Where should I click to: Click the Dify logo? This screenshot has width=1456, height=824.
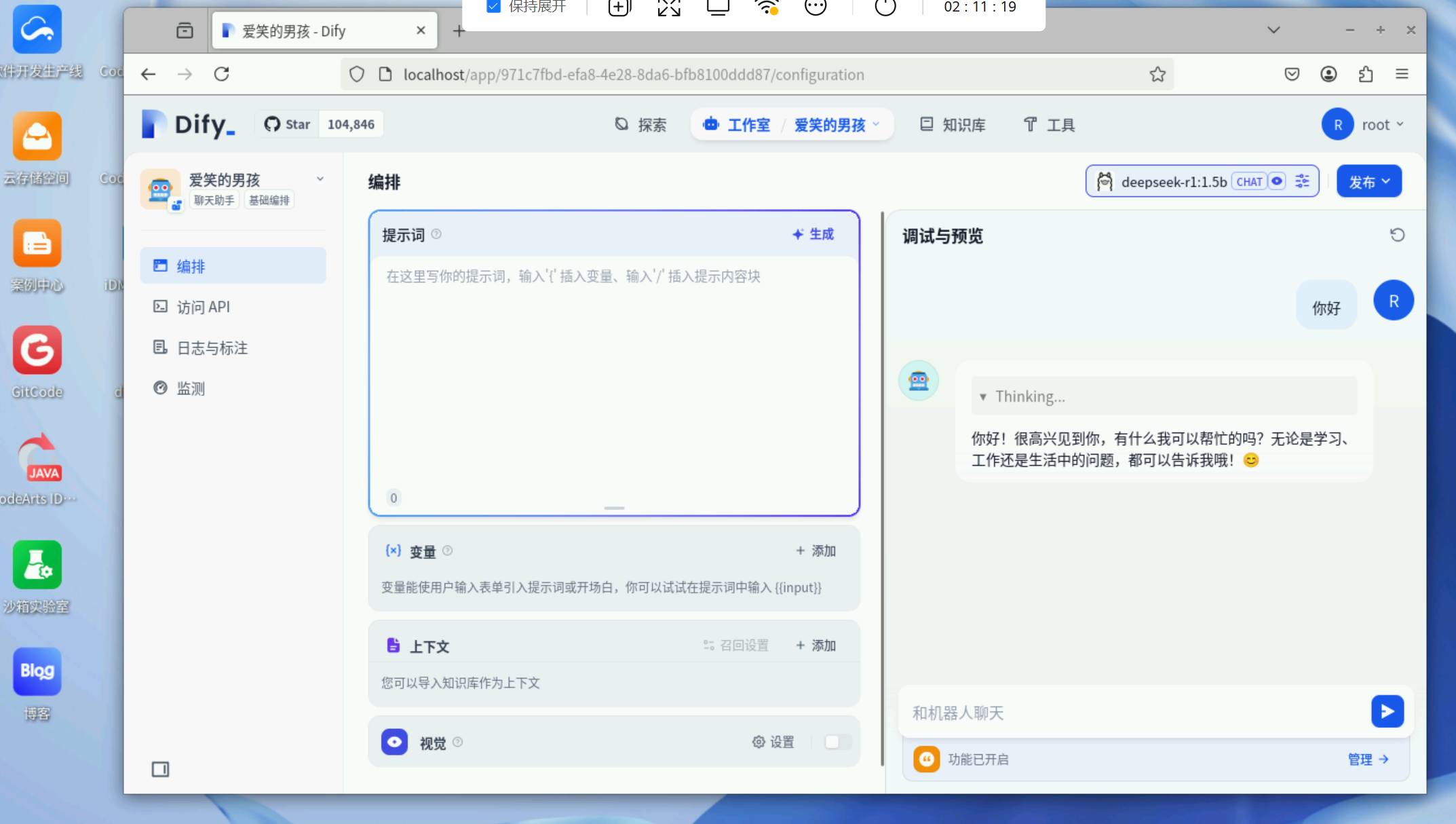pyautogui.click(x=188, y=124)
